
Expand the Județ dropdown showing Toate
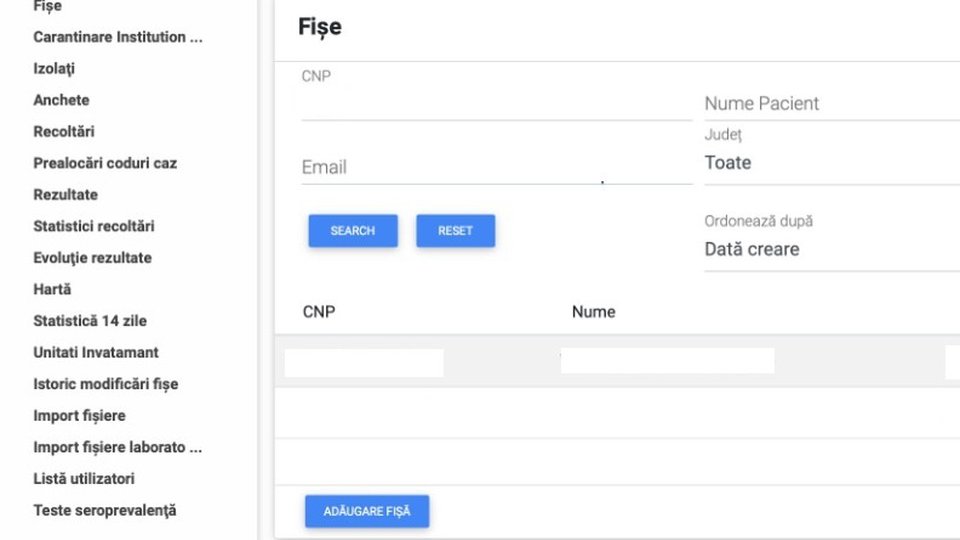click(830, 163)
